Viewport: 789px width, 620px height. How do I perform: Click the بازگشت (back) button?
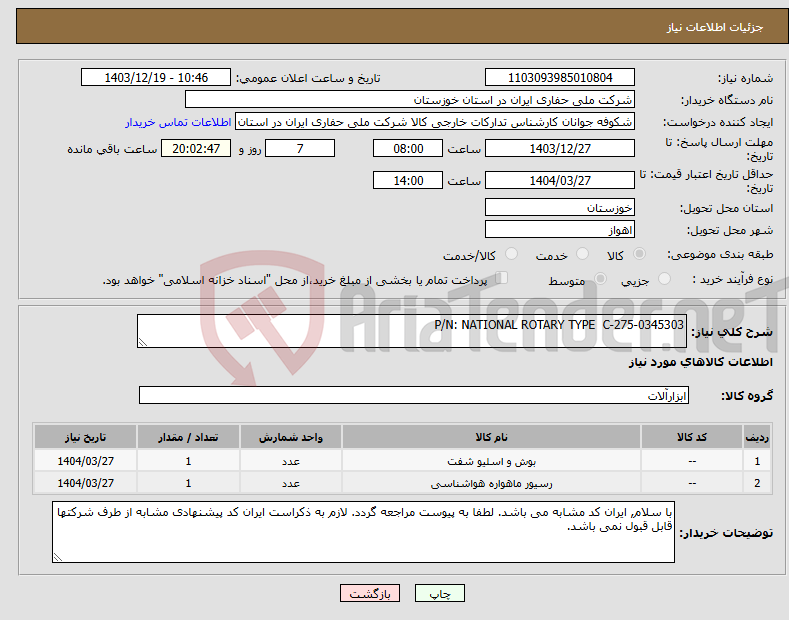tap(370, 593)
